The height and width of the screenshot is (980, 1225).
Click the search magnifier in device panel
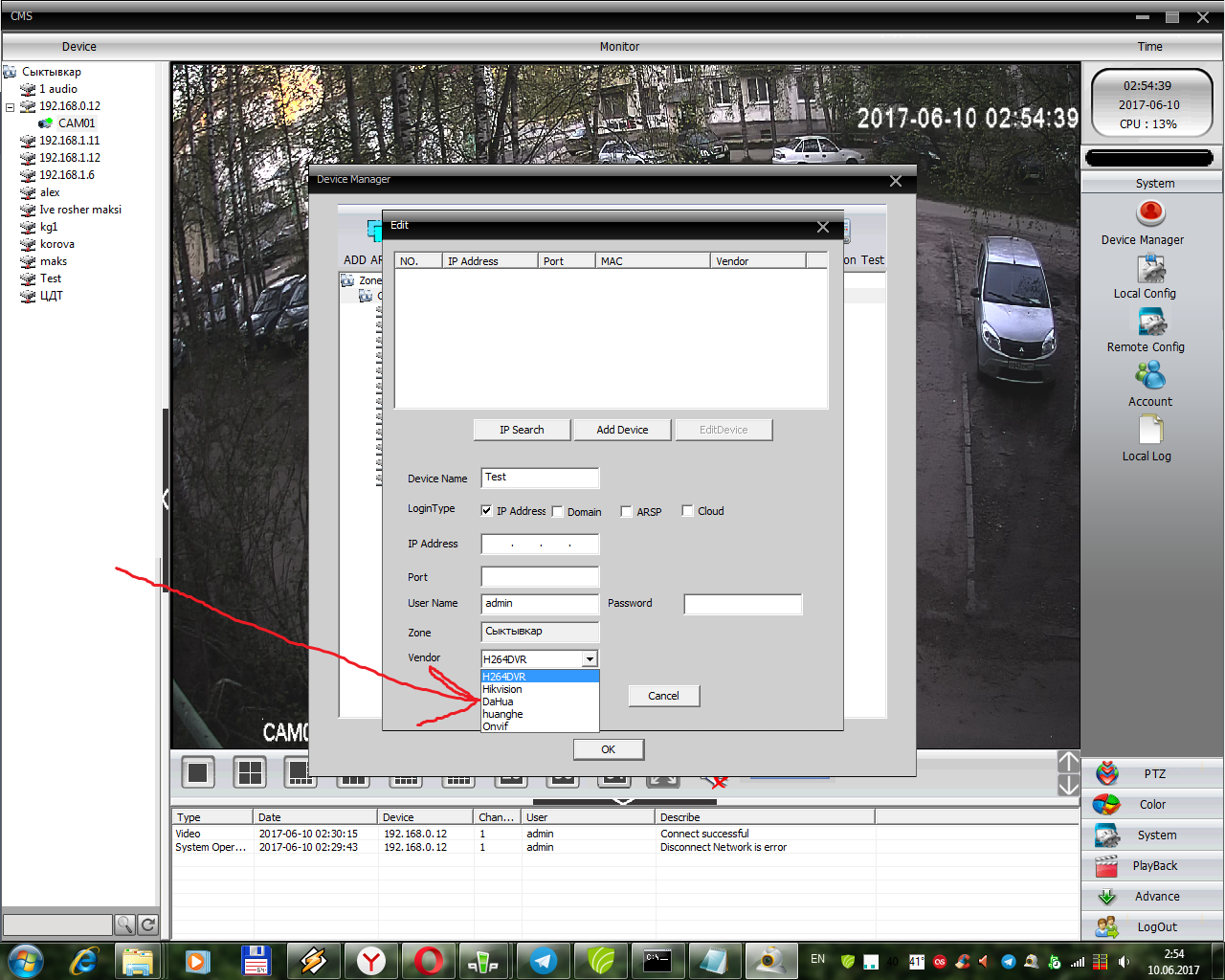click(124, 924)
